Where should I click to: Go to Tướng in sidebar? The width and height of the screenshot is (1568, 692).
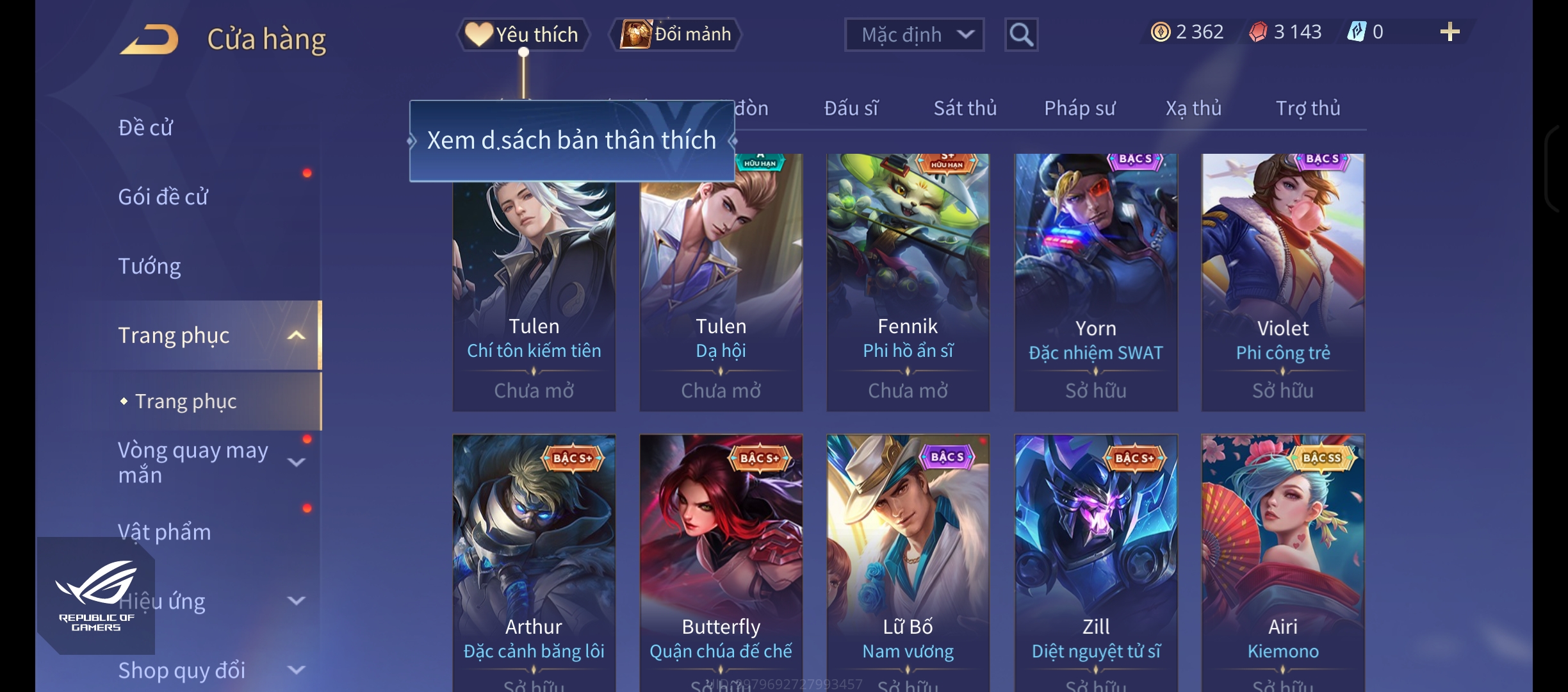click(149, 266)
